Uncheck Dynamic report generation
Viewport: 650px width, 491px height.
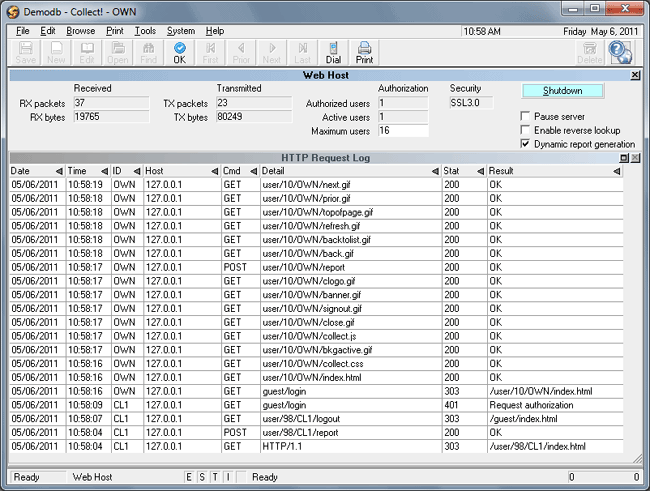click(525, 144)
